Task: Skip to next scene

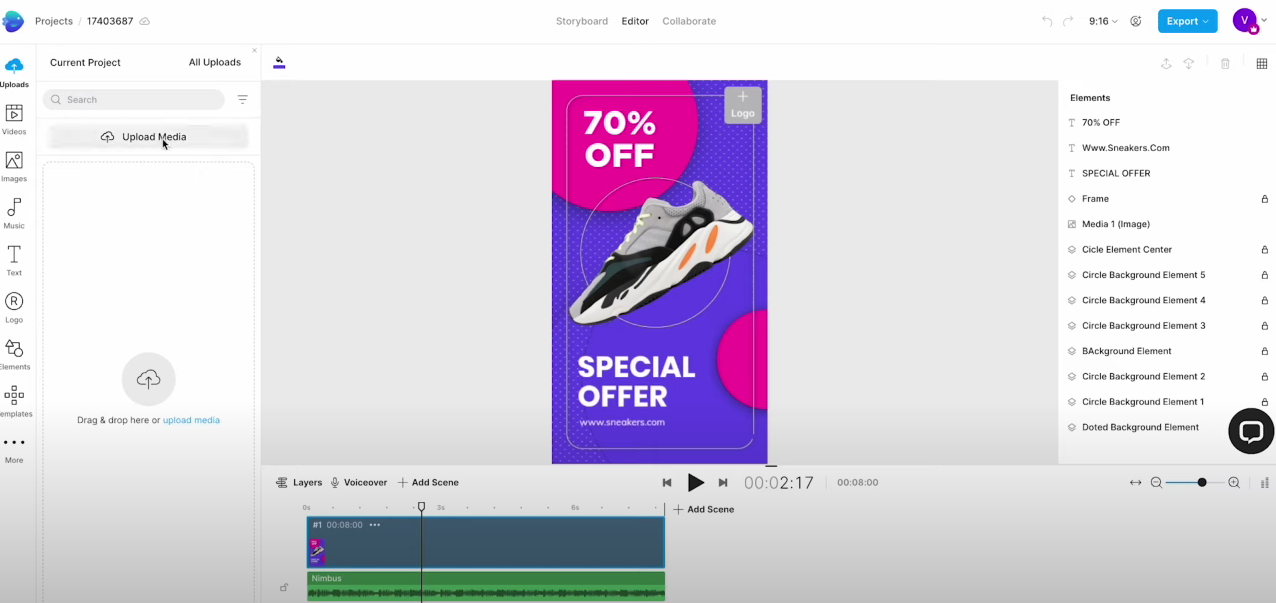Action: [x=723, y=483]
